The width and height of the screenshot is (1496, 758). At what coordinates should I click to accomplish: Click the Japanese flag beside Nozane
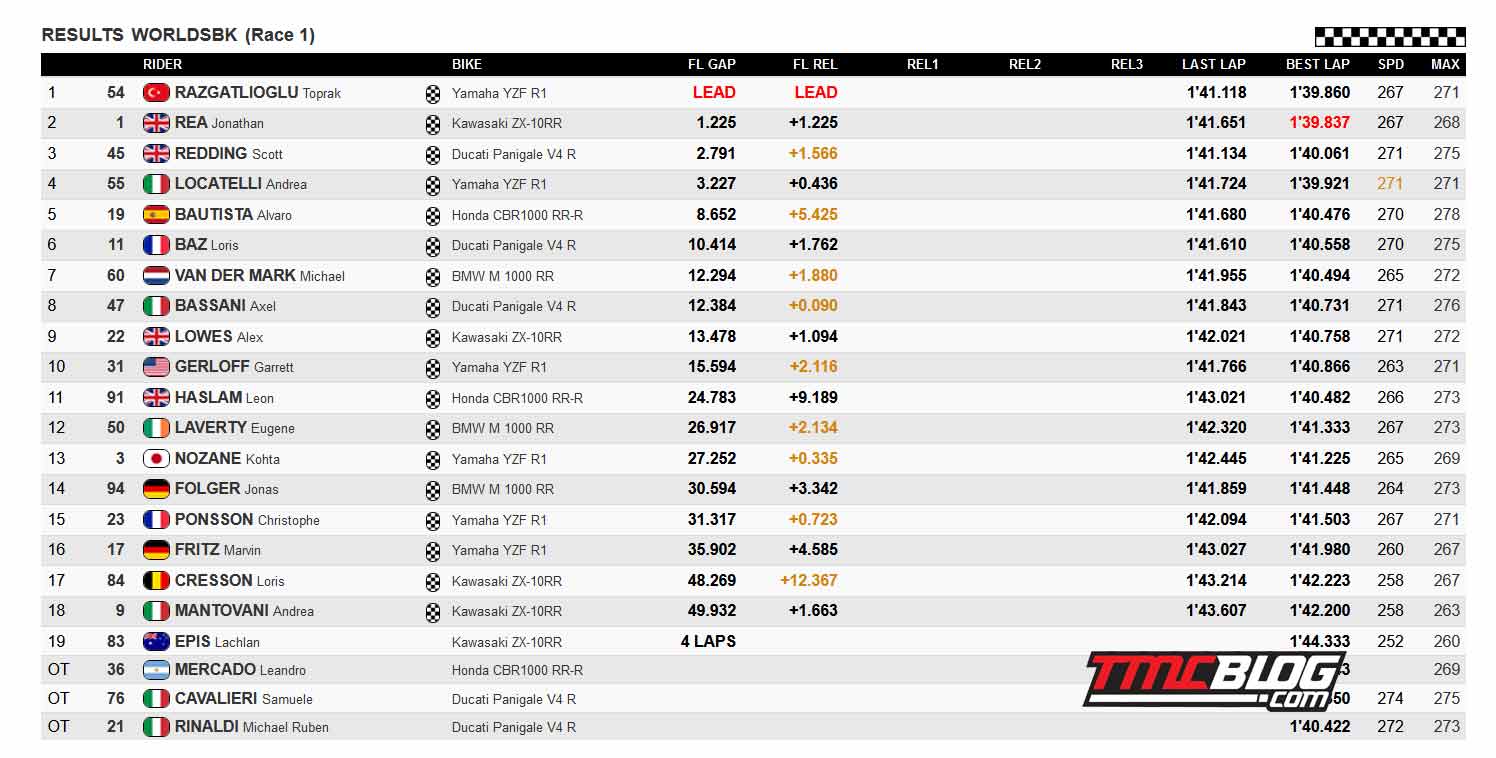[x=156, y=459]
